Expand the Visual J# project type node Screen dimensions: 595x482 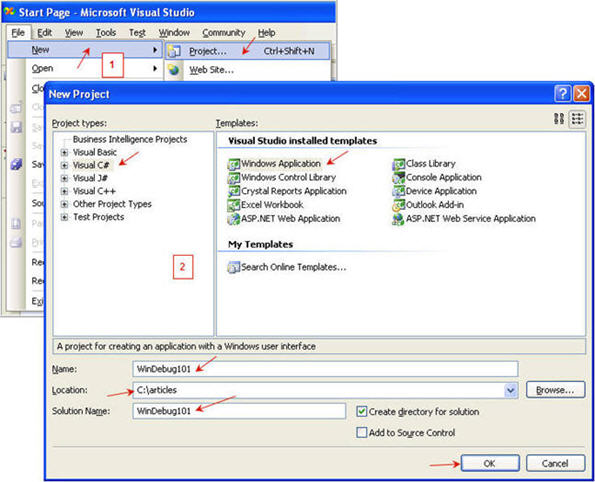pos(65,178)
